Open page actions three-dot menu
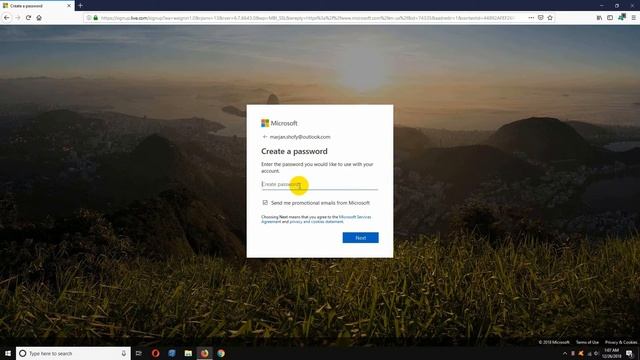The height and width of the screenshot is (360, 640). pyautogui.click(x=531, y=18)
